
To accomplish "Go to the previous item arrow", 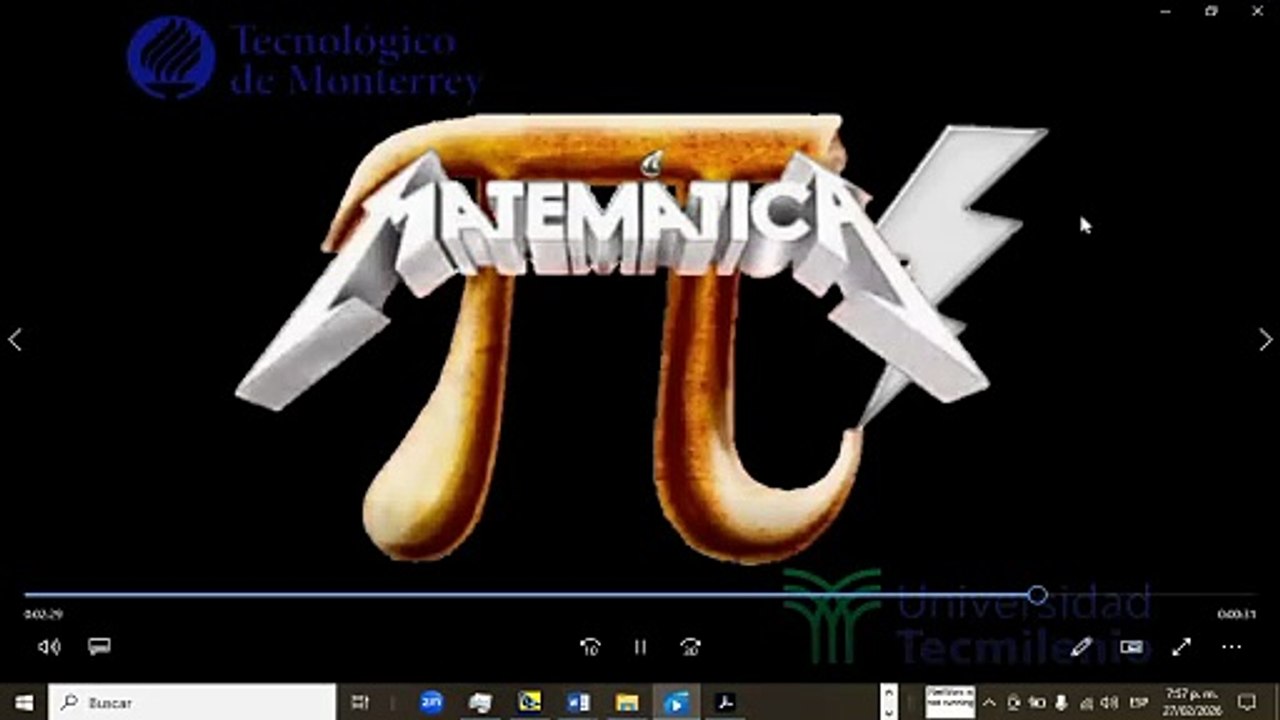I will click(15, 340).
